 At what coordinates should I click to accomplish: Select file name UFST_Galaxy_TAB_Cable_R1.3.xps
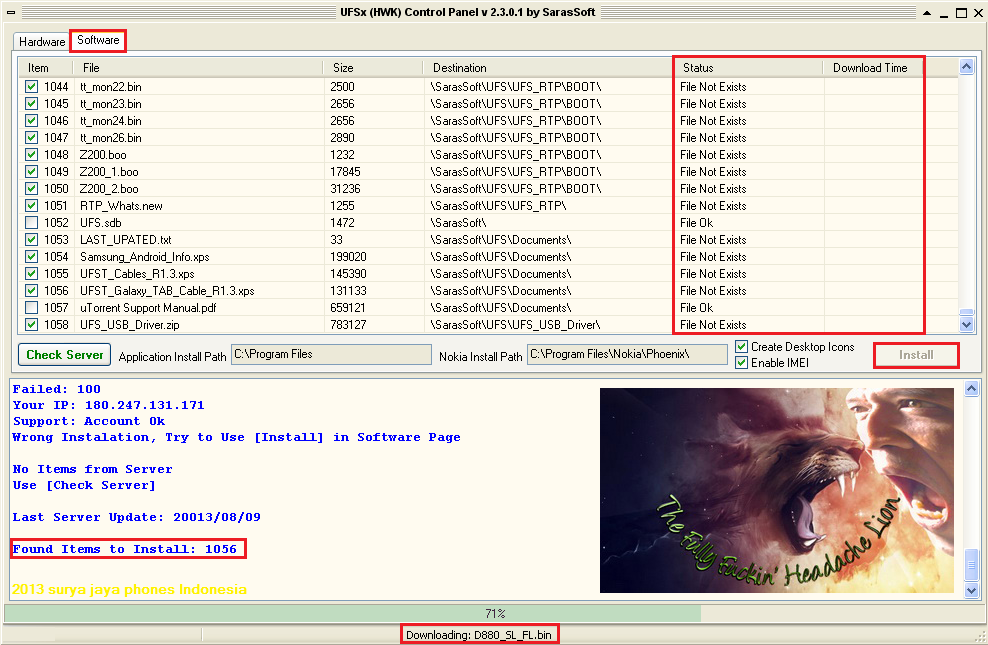[x=167, y=291]
